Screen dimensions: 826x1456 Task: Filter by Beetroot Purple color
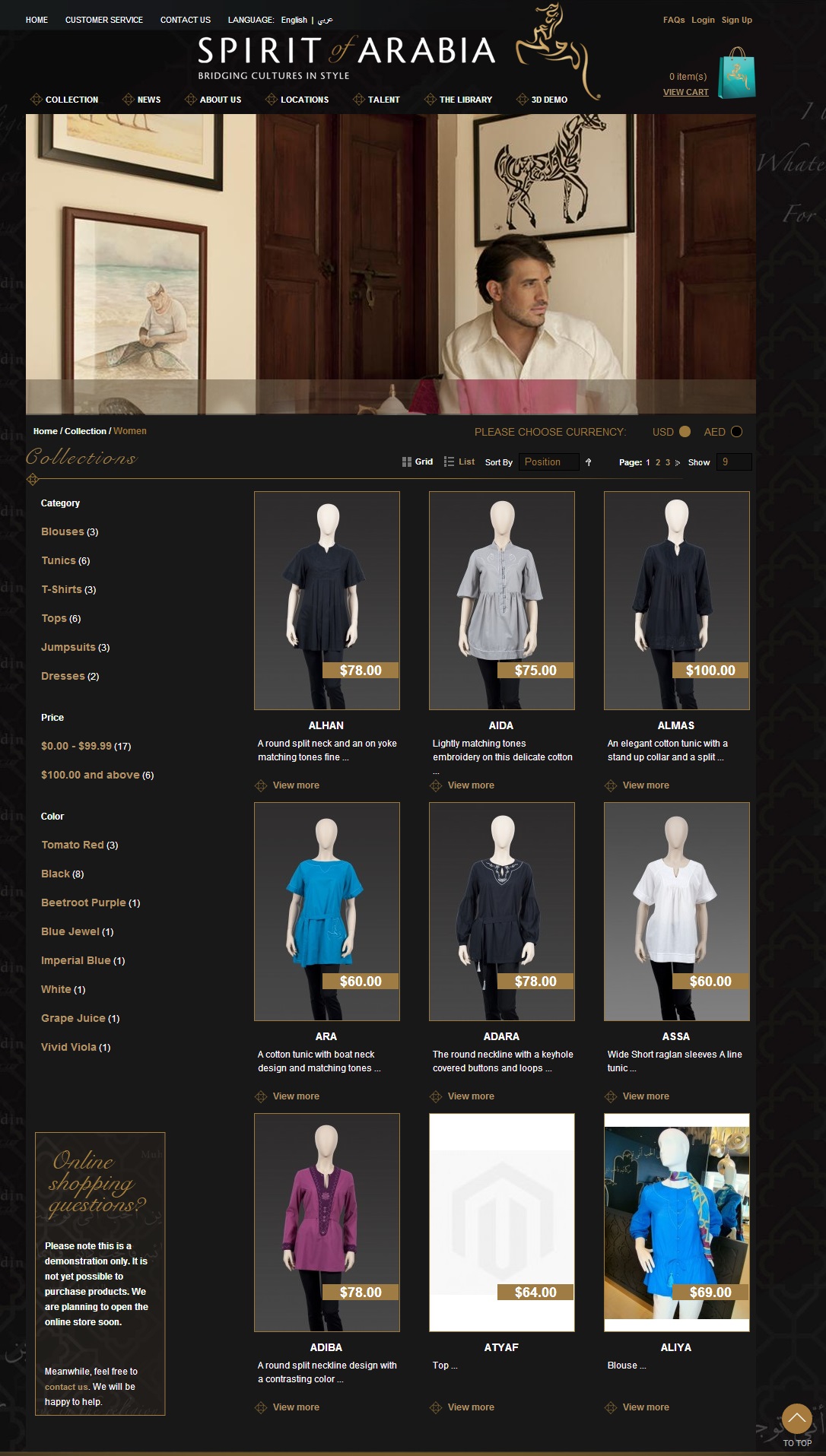pyautogui.click(x=84, y=902)
